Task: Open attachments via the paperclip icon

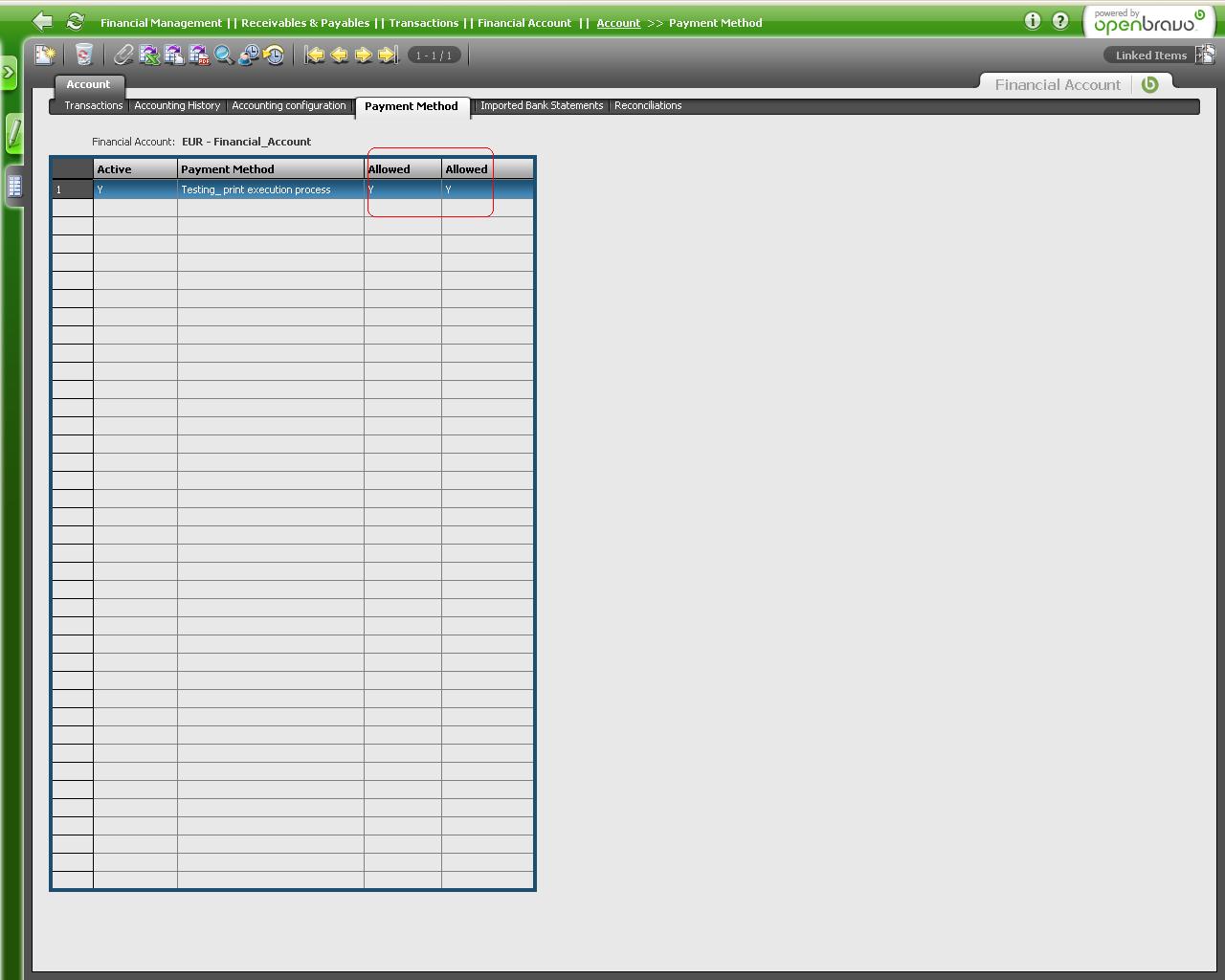Action: click(123, 56)
